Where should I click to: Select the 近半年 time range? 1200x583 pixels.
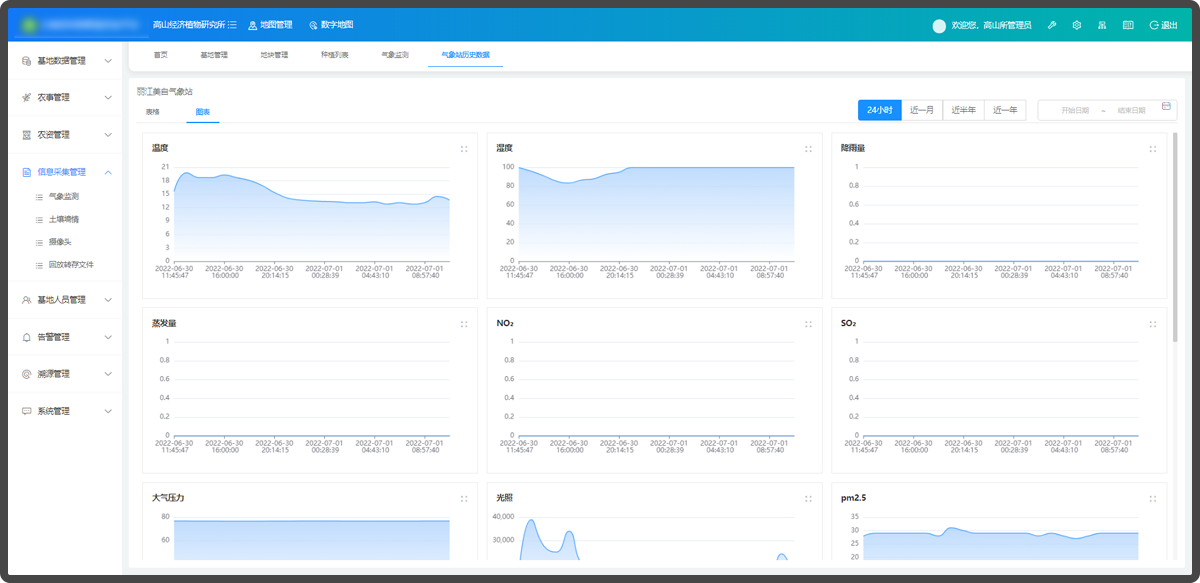click(x=964, y=110)
